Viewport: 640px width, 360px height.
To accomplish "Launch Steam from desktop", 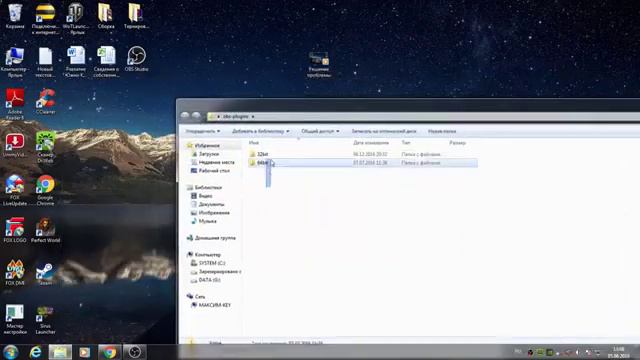I will [45, 272].
